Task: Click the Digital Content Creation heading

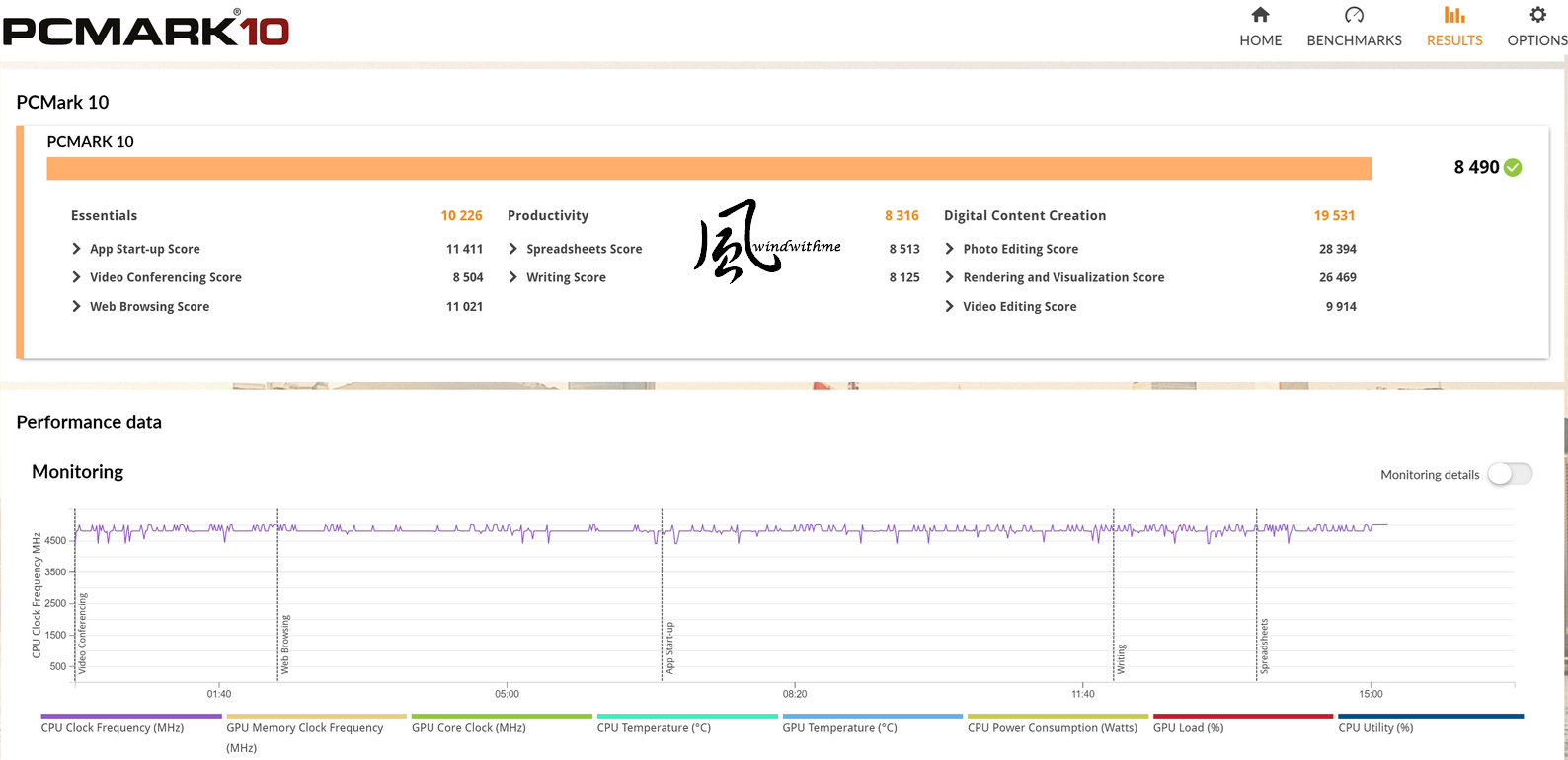Action: tap(1025, 215)
